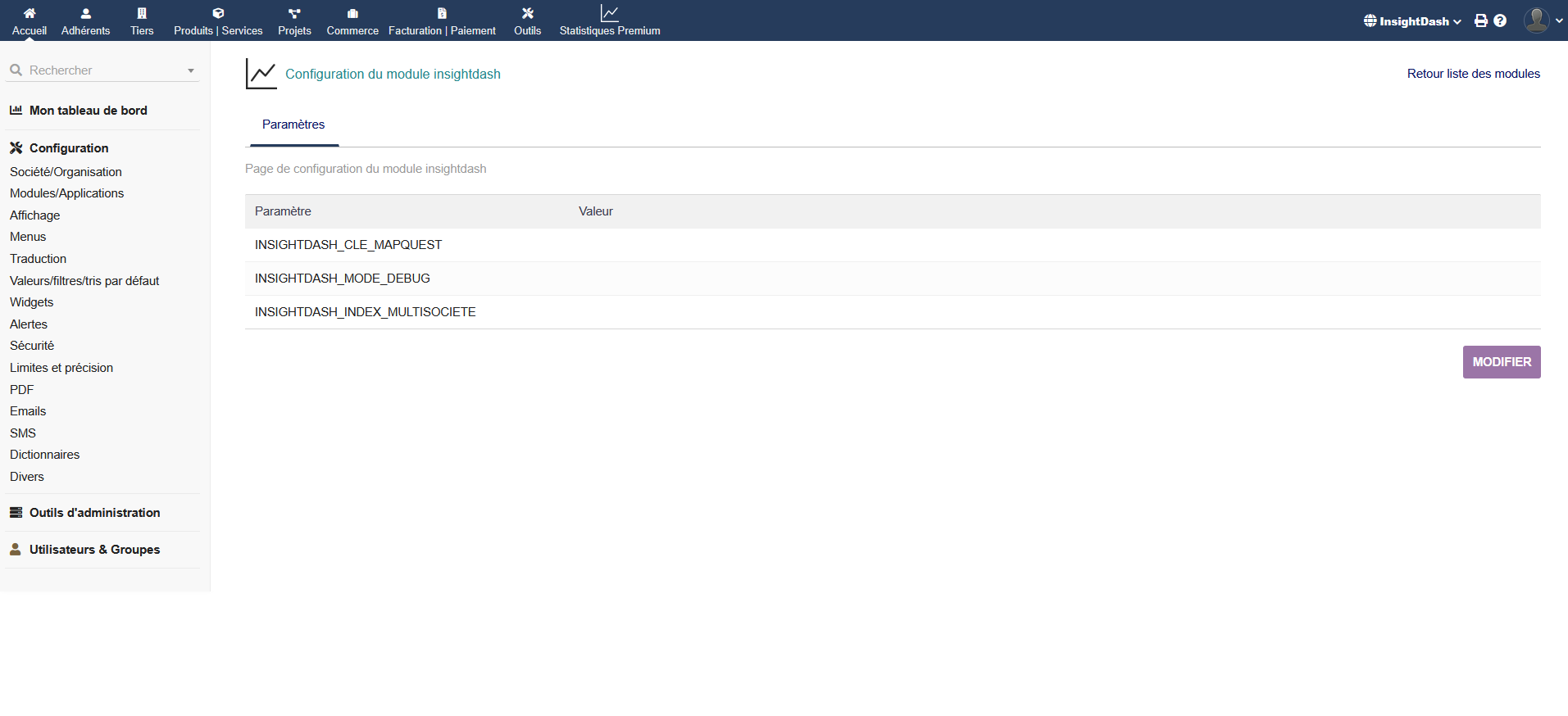Open the Projets icon in top menu

pyautogui.click(x=294, y=13)
